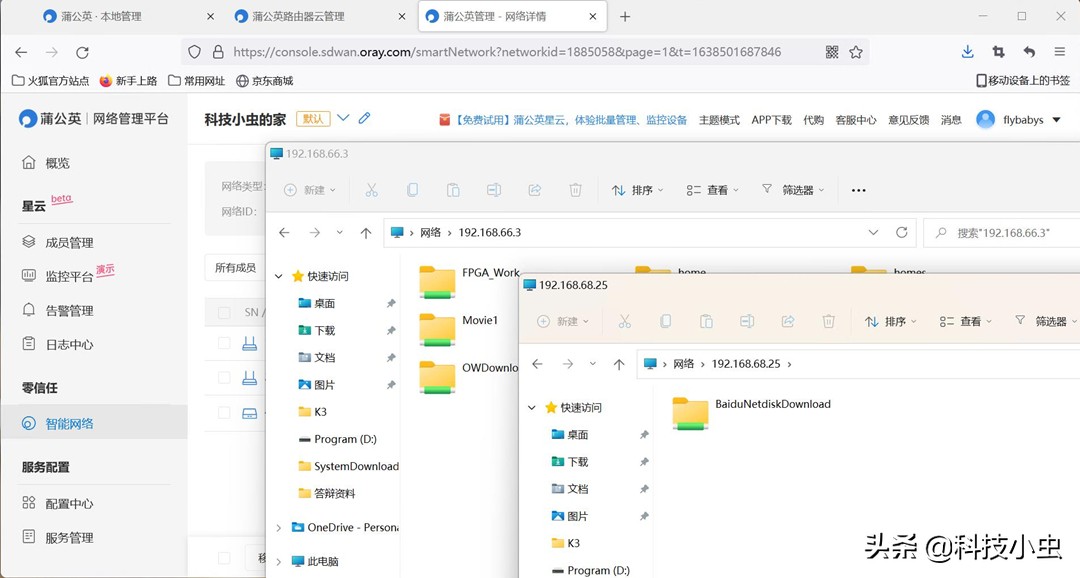Click 所有成员 filter button

[235, 267]
